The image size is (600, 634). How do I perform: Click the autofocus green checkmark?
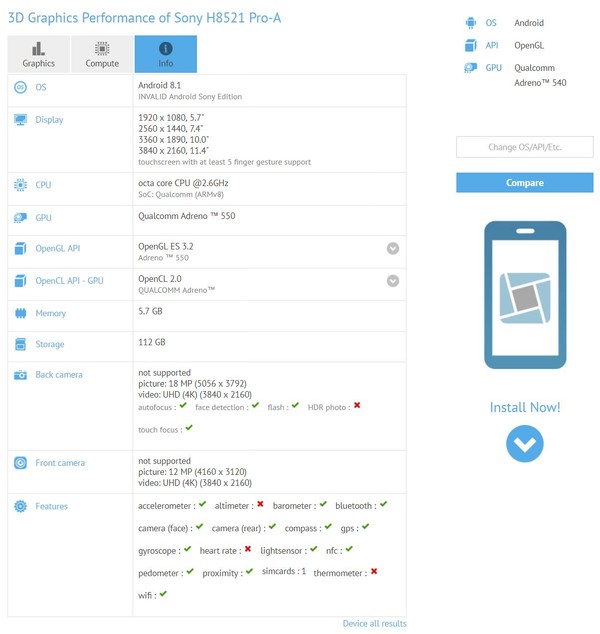(183, 405)
